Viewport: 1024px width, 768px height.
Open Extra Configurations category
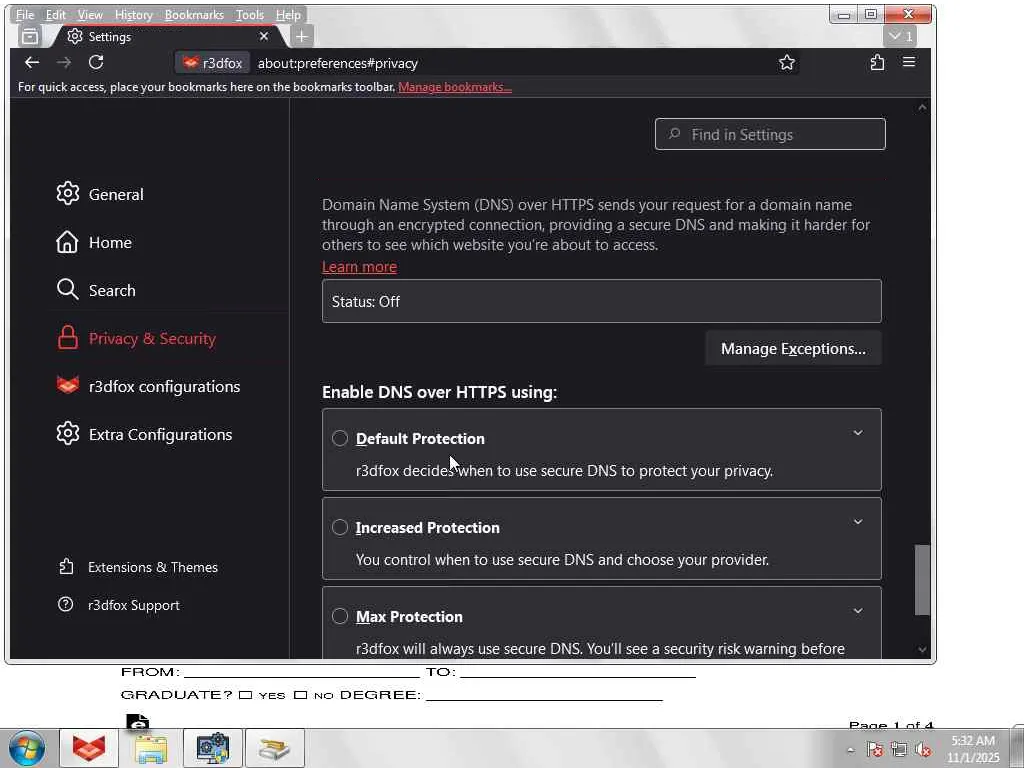point(144,434)
